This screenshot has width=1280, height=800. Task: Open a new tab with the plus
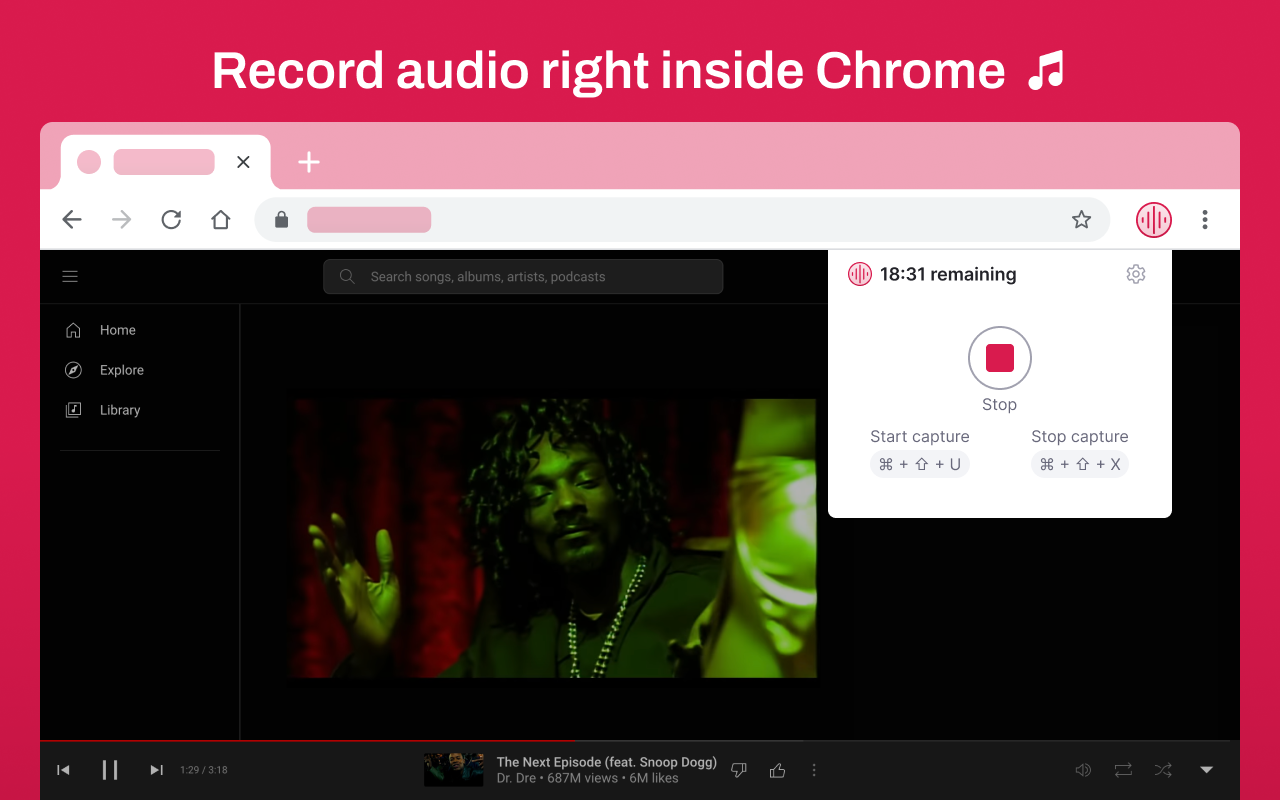coord(308,161)
